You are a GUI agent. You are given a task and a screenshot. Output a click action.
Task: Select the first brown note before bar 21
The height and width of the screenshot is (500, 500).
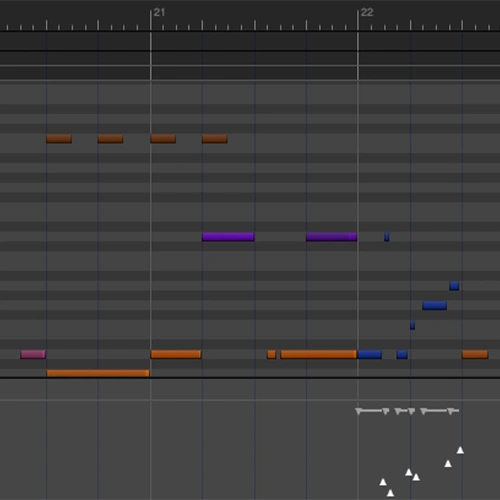(x=59, y=139)
